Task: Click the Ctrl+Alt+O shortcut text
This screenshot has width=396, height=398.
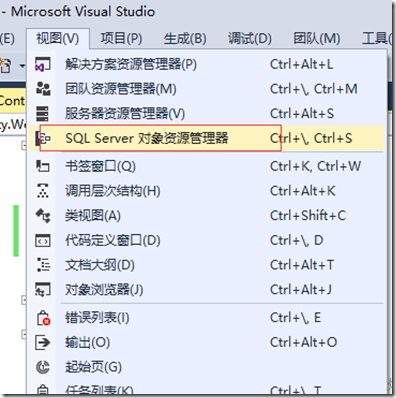Action: click(304, 342)
